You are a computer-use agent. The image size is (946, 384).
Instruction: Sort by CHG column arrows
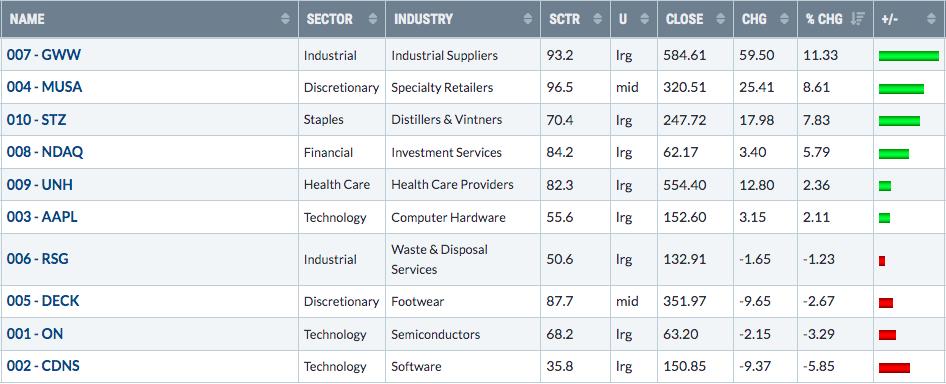pos(784,19)
